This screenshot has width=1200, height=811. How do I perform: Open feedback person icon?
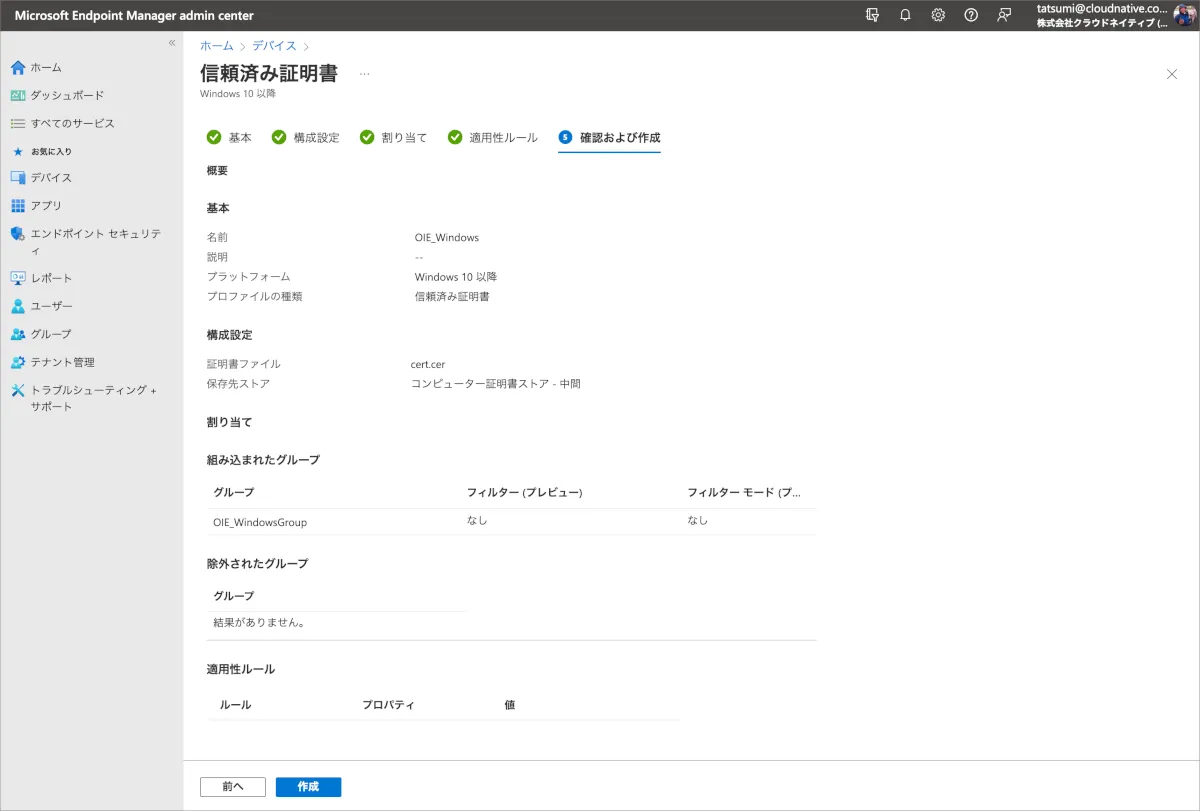point(1004,15)
